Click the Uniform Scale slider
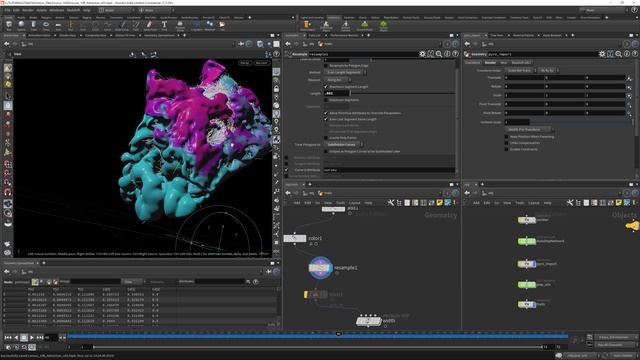The width and height of the screenshot is (640, 360). (581, 122)
